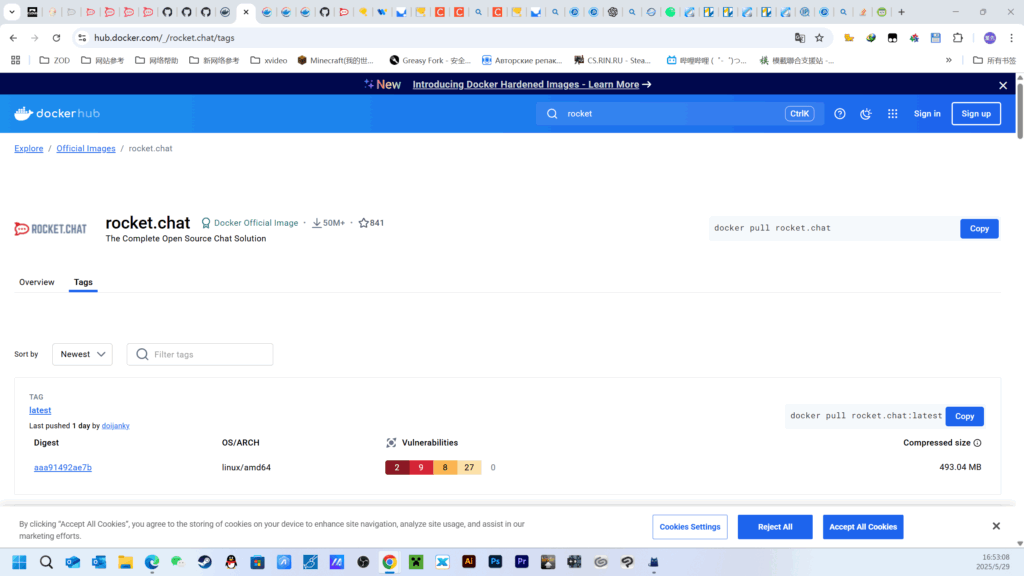The width and height of the screenshot is (1024, 576).
Task: Open the Minecraft bookmark
Action: pyautogui.click(x=336, y=60)
